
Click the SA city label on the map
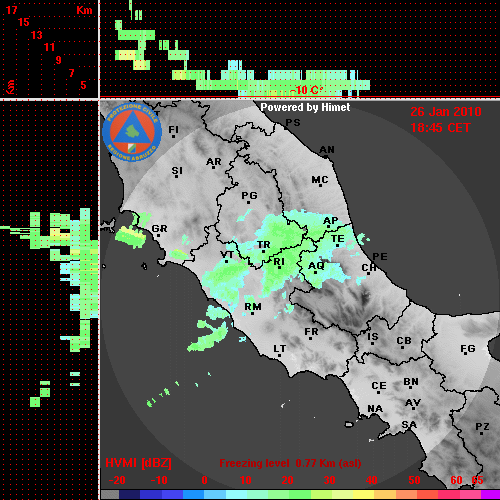pos(409,425)
